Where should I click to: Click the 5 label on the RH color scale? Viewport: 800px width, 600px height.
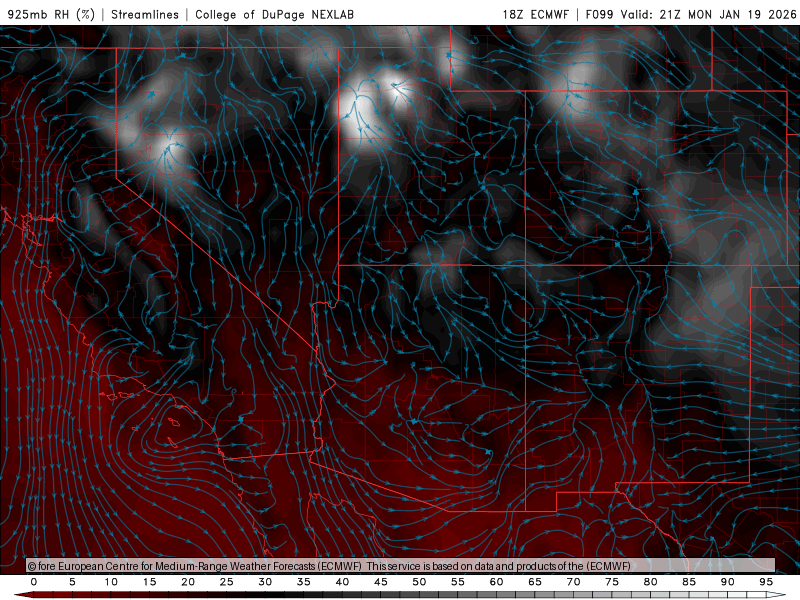72,582
